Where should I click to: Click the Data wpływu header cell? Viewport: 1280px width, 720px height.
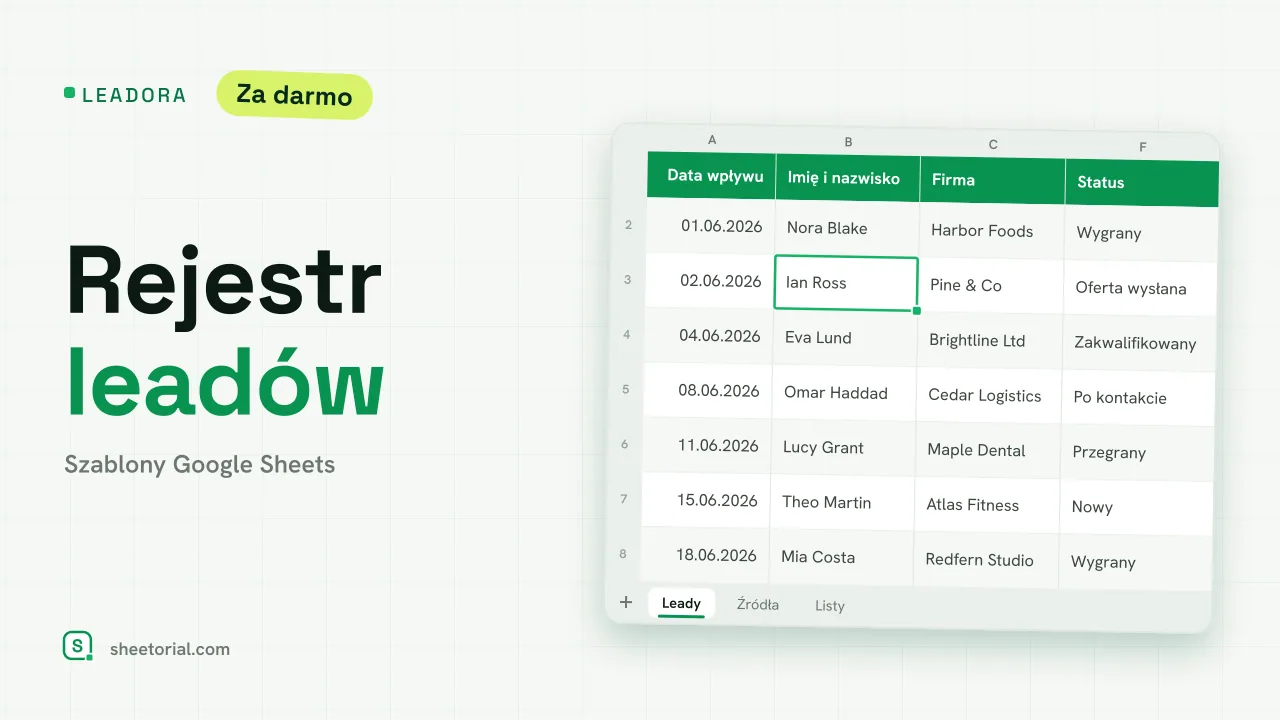(711, 175)
